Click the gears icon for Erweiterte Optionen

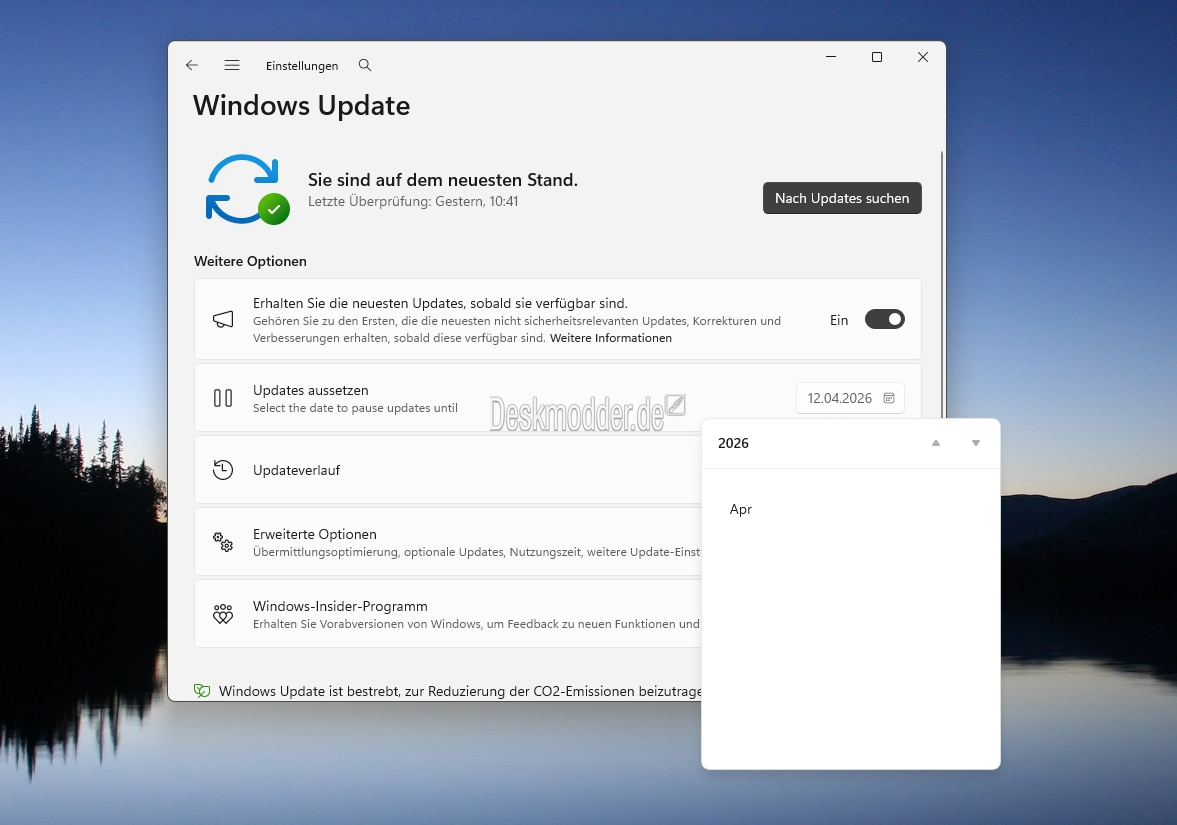[x=223, y=542]
